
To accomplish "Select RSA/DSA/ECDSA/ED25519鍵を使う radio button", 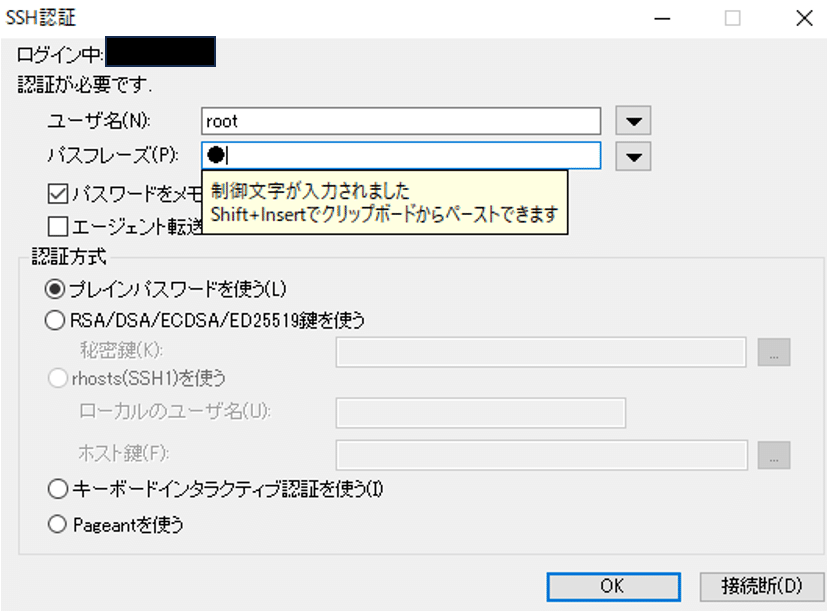I will 55,320.
